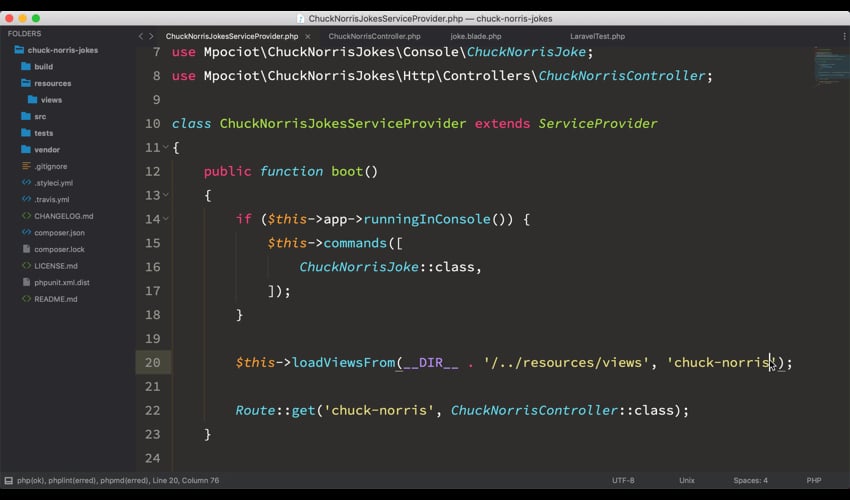Click the CHANGELOG.md file icon
This screenshot has height=500, width=850.
click(26, 216)
